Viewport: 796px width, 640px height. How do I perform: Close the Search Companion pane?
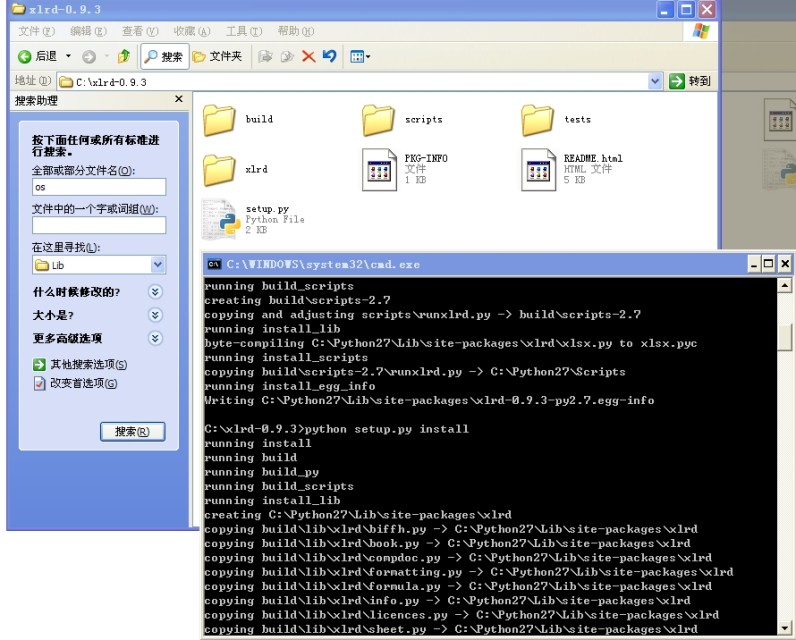tap(179, 99)
